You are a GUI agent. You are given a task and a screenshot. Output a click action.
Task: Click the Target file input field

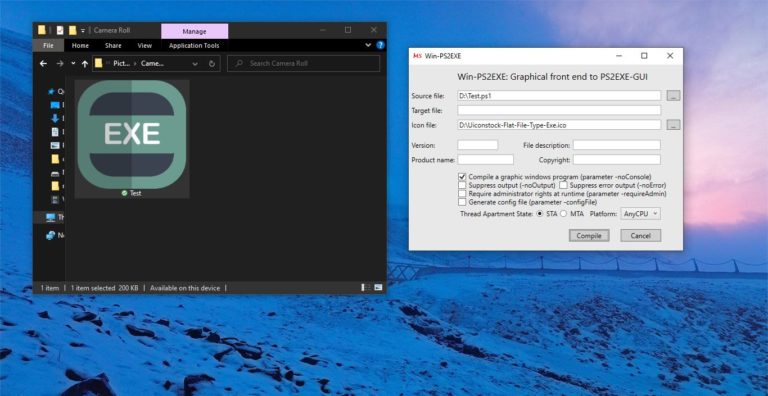pos(559,111)
